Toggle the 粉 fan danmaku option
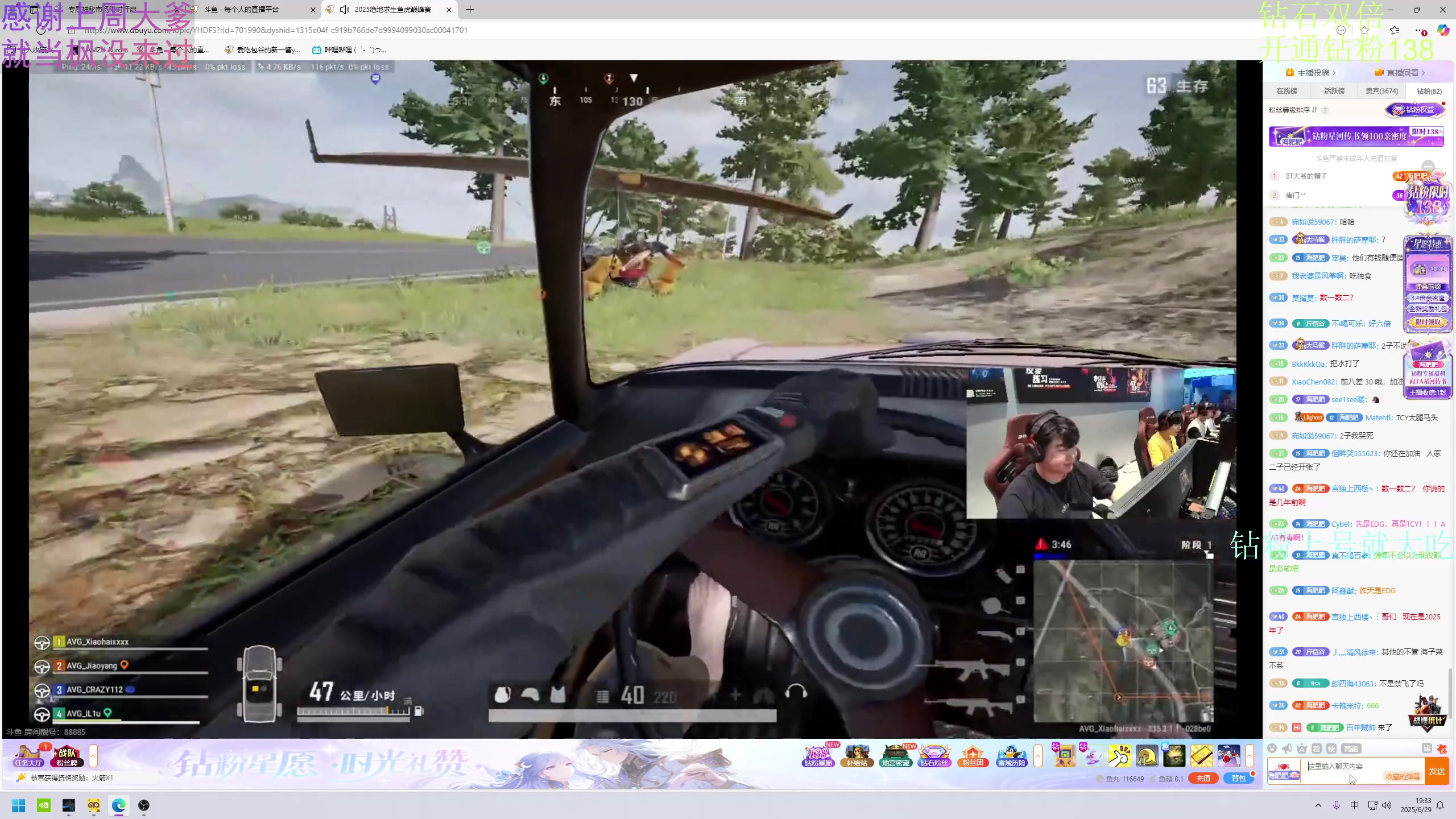 coord(1317,748)
